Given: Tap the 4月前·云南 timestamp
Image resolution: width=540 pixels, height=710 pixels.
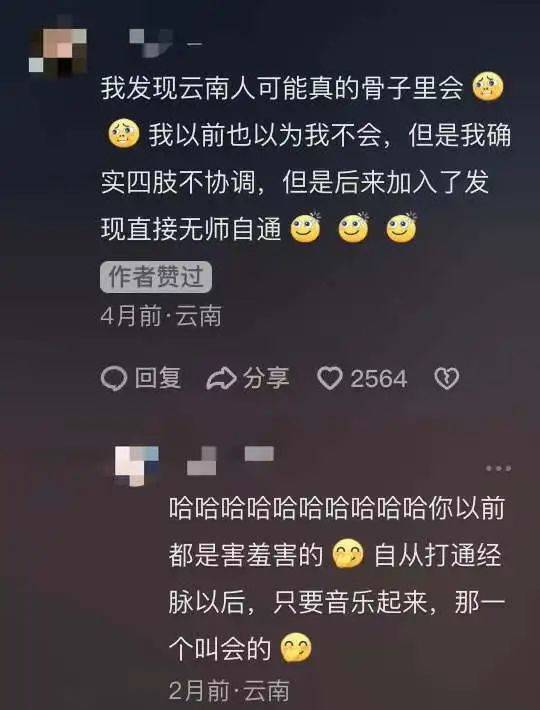Looking at the screenshot, I should click(x=161, y=316).
